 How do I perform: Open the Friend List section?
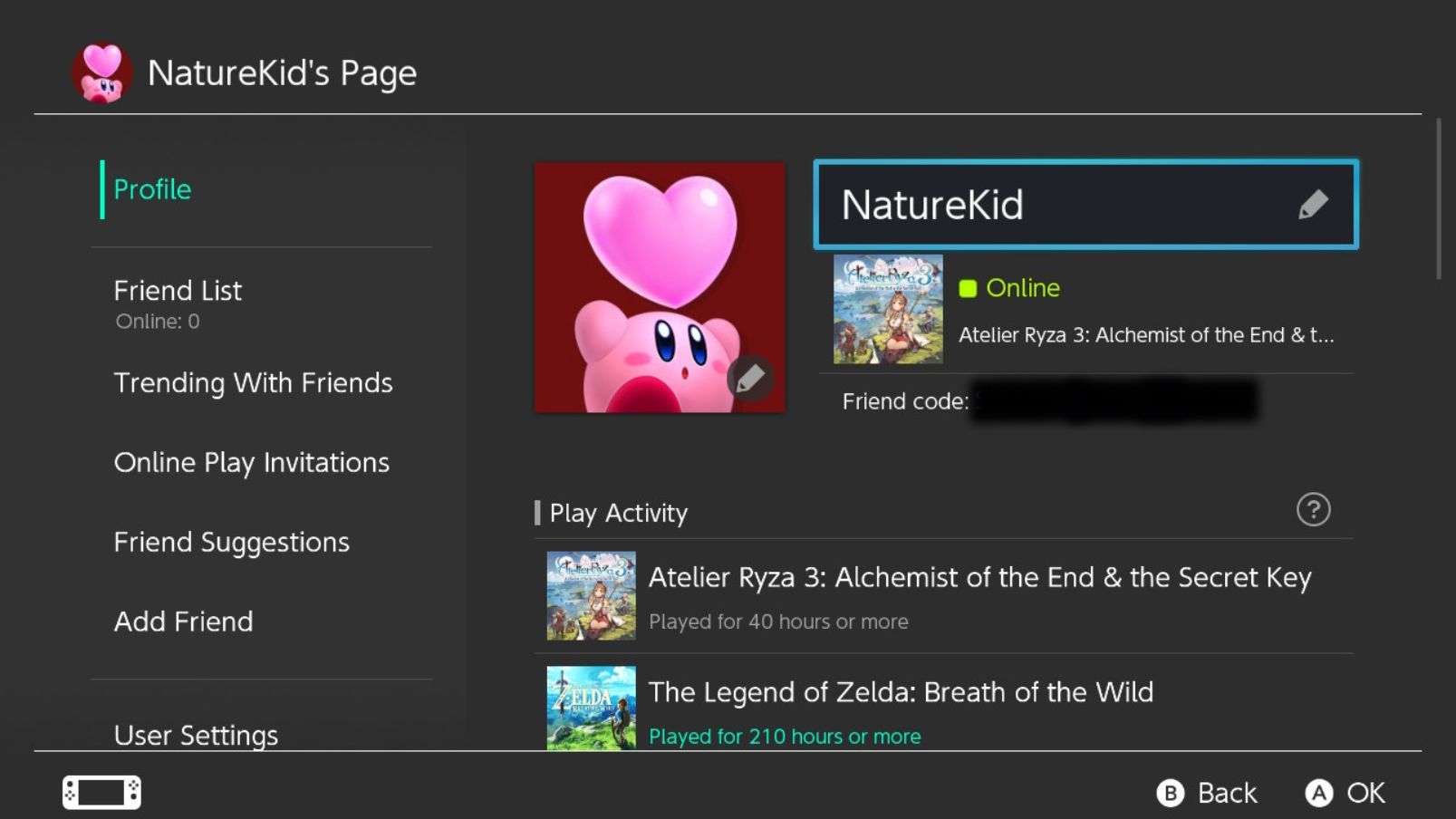tap(178, 291)
